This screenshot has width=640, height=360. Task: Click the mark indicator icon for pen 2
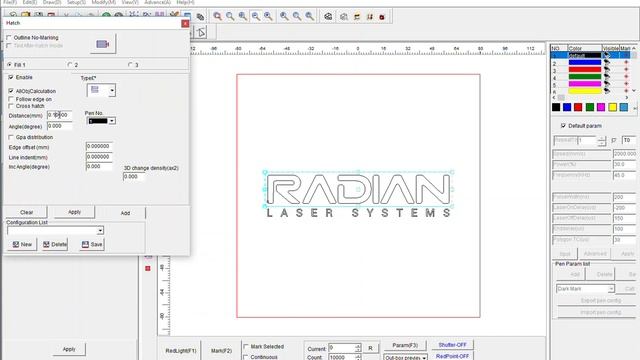click(x=626, y=63)
